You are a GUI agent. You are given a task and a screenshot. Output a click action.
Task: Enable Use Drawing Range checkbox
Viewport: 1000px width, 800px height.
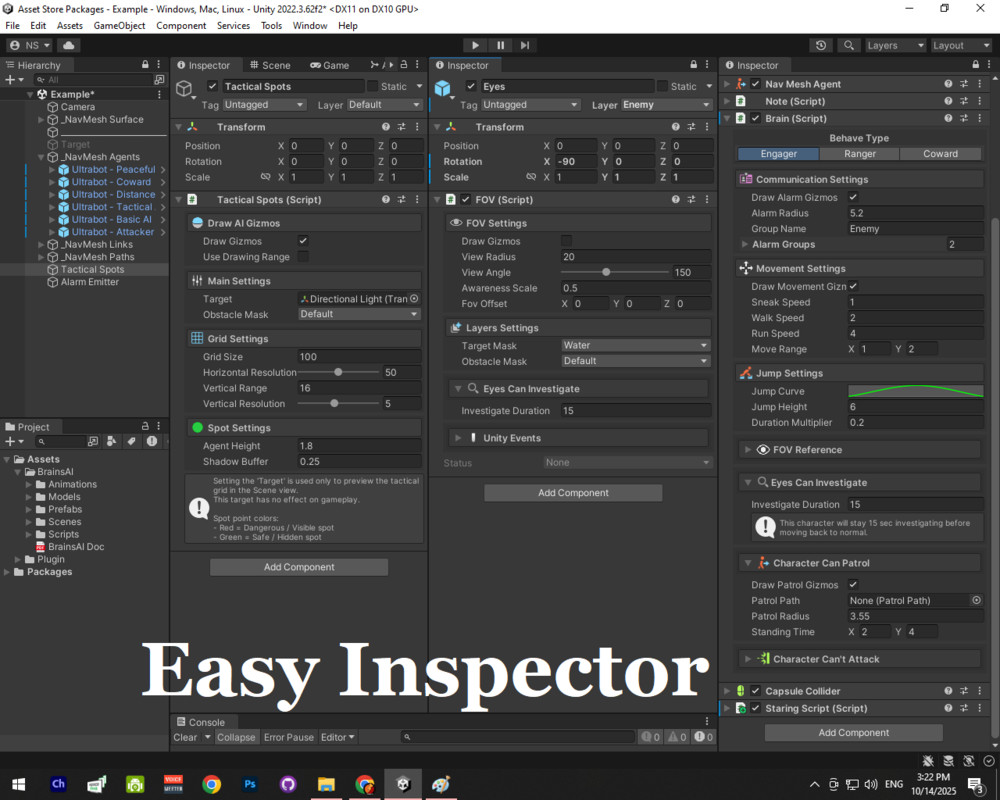point(303,256)
